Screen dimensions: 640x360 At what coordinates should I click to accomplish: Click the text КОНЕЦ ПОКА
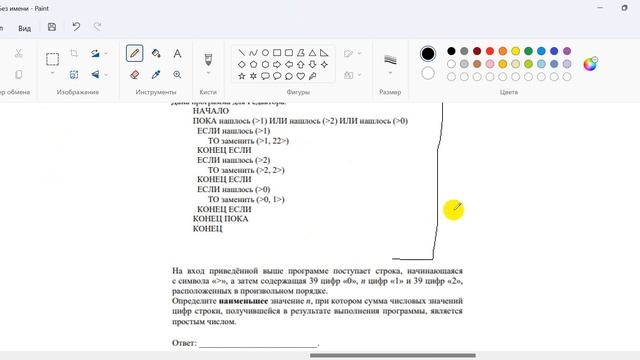[x=220, y=219]
